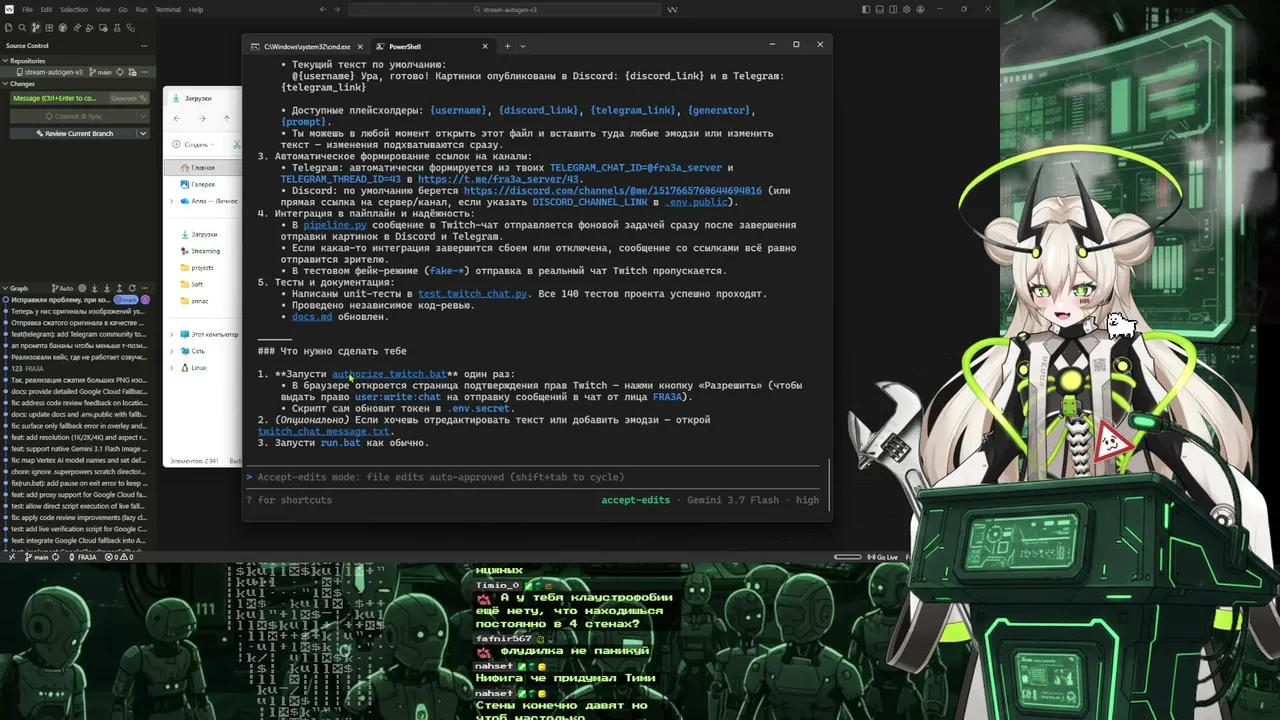
Task: Open the View menu
Action: 103,9
